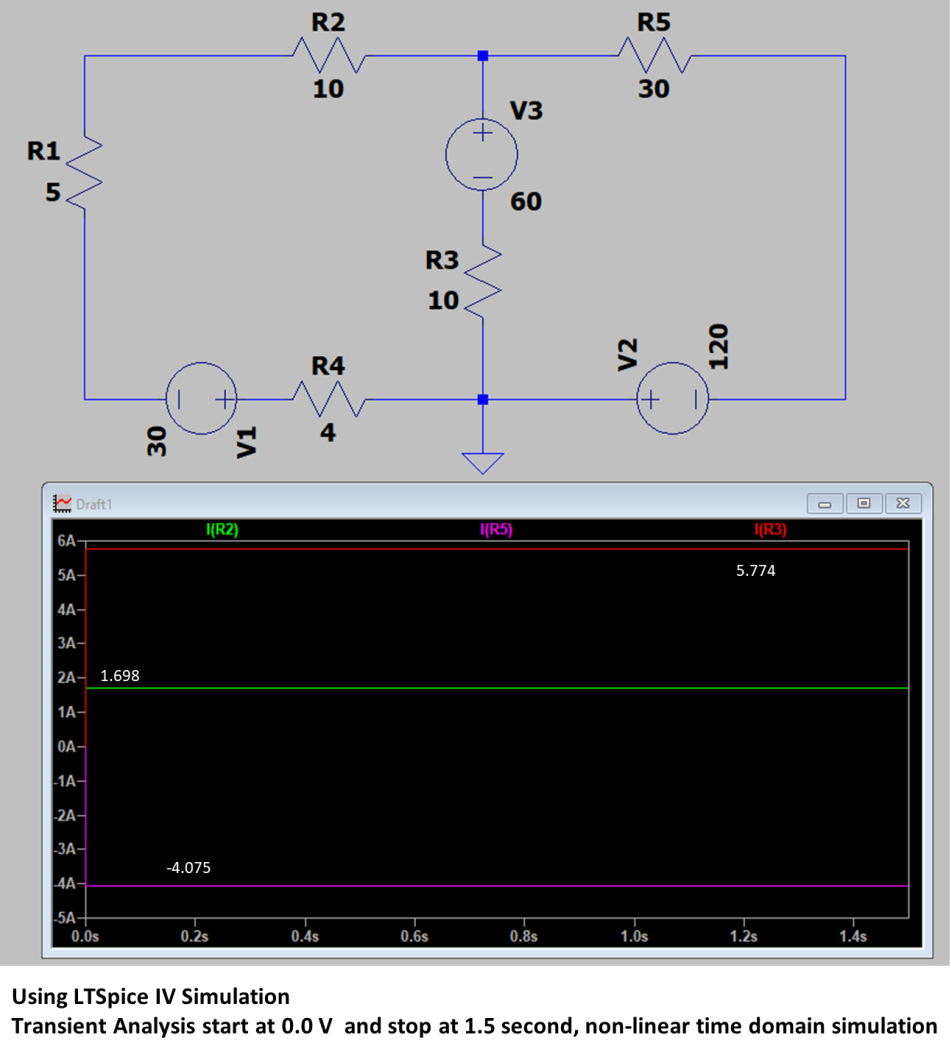The image size is (951, 1063).
Task: Click the -4.075 value annotation
Action: (x=188, y=868)
